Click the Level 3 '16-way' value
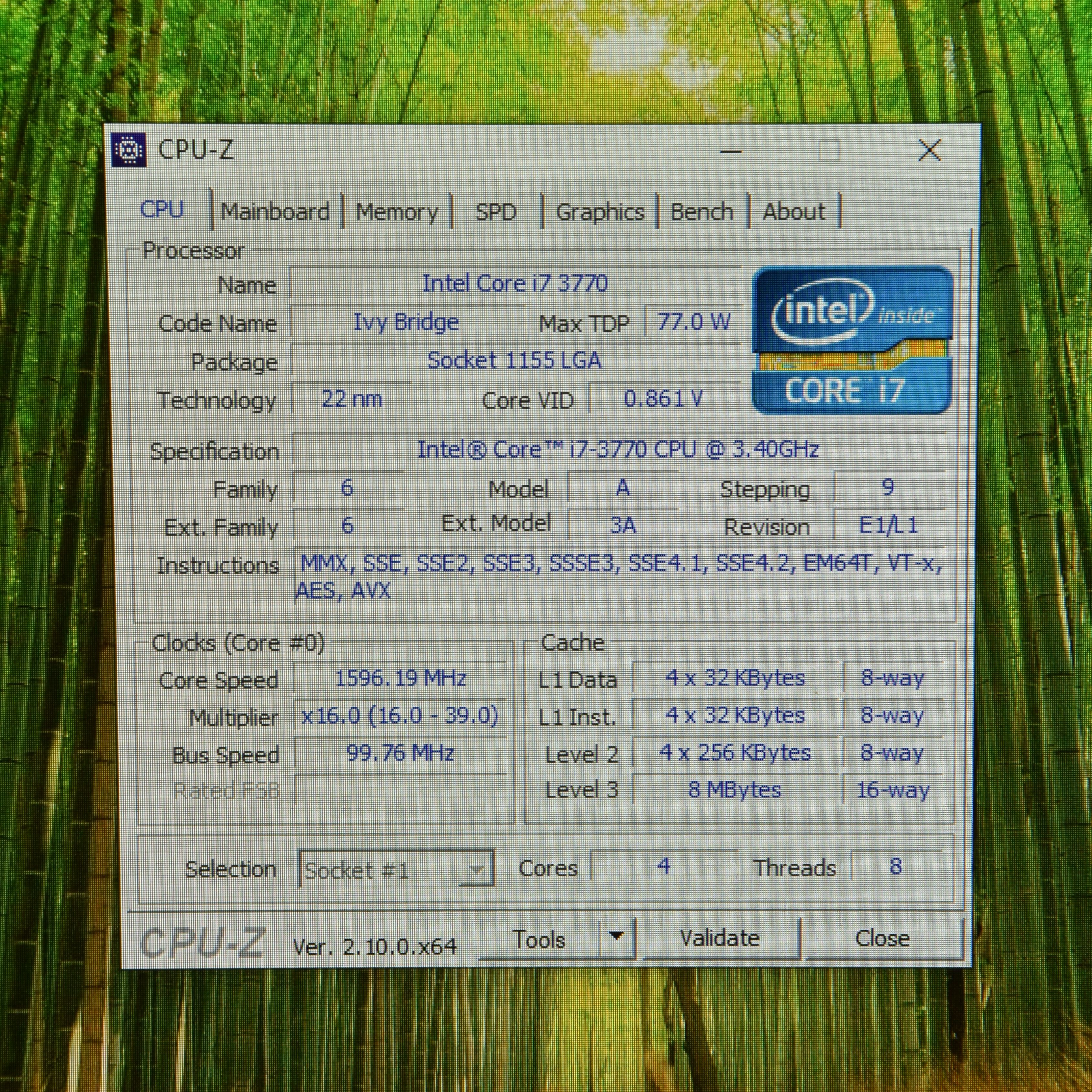Image resolution: width=1092 pixels, height=1092 pixels. point(893,790)
